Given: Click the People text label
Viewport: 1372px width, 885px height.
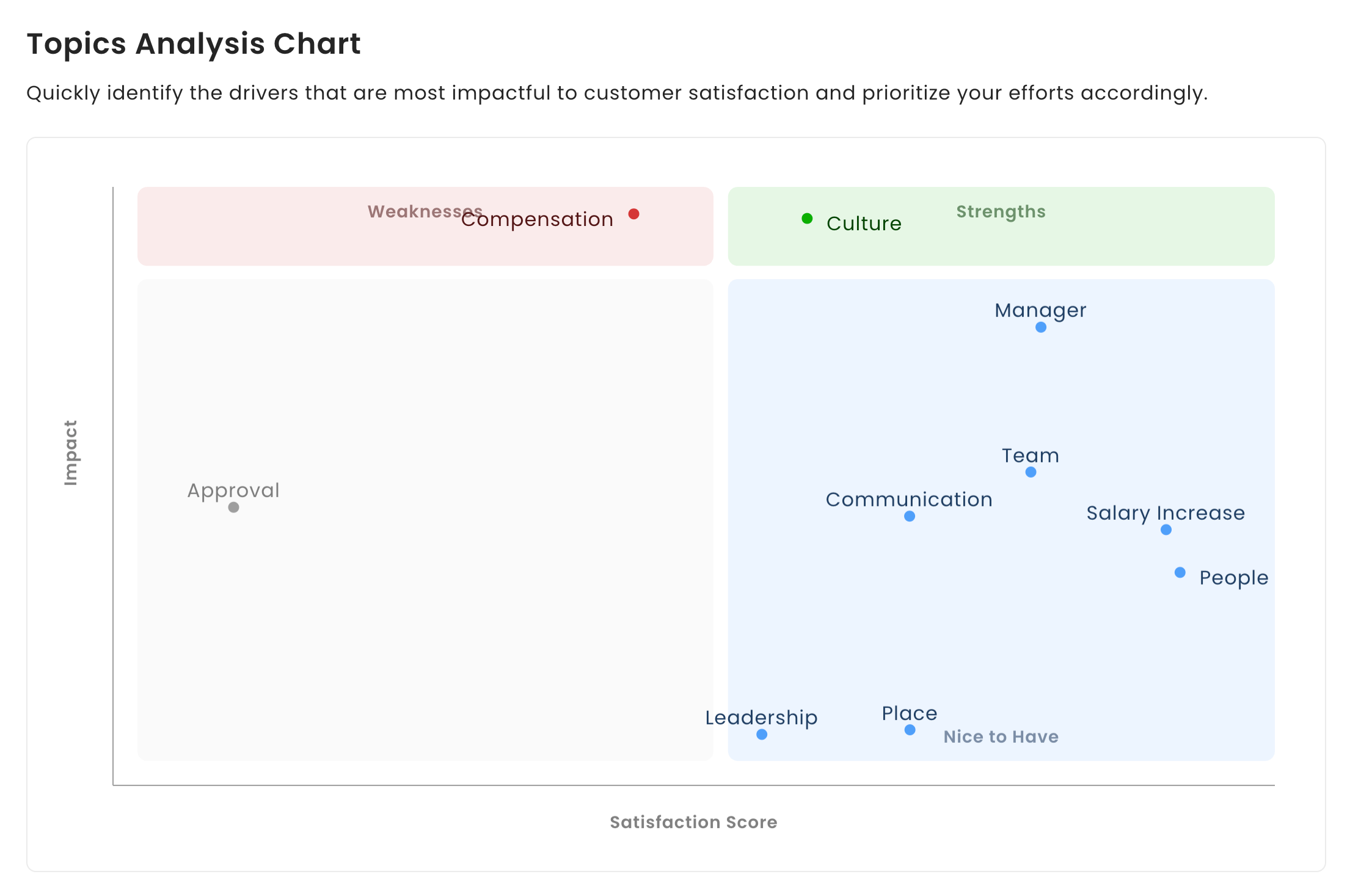Looking at the screenshot, I should pyautogui.click(x=1233, y=578).
